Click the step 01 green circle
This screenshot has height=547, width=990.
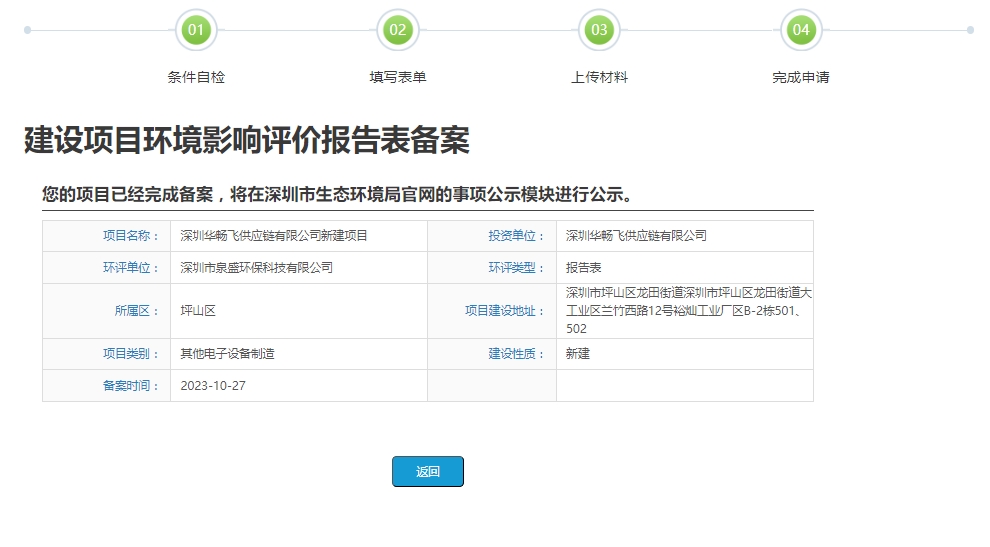click(196, 30)
